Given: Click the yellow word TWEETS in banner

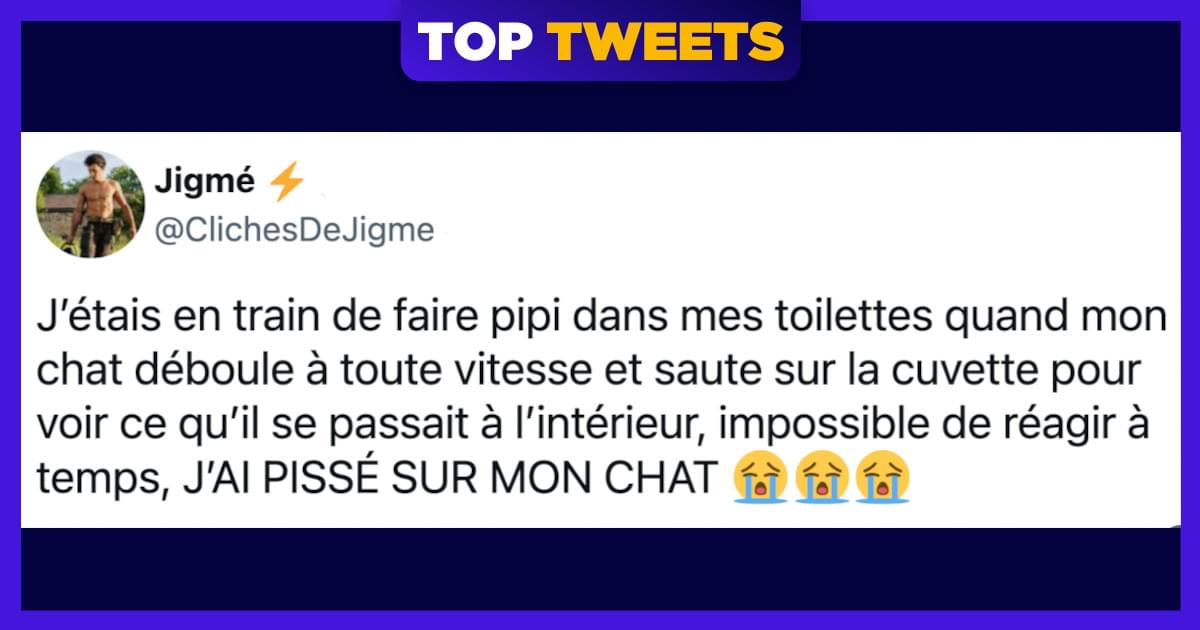Looking at the screenshot, I should (x=666, y=40).
